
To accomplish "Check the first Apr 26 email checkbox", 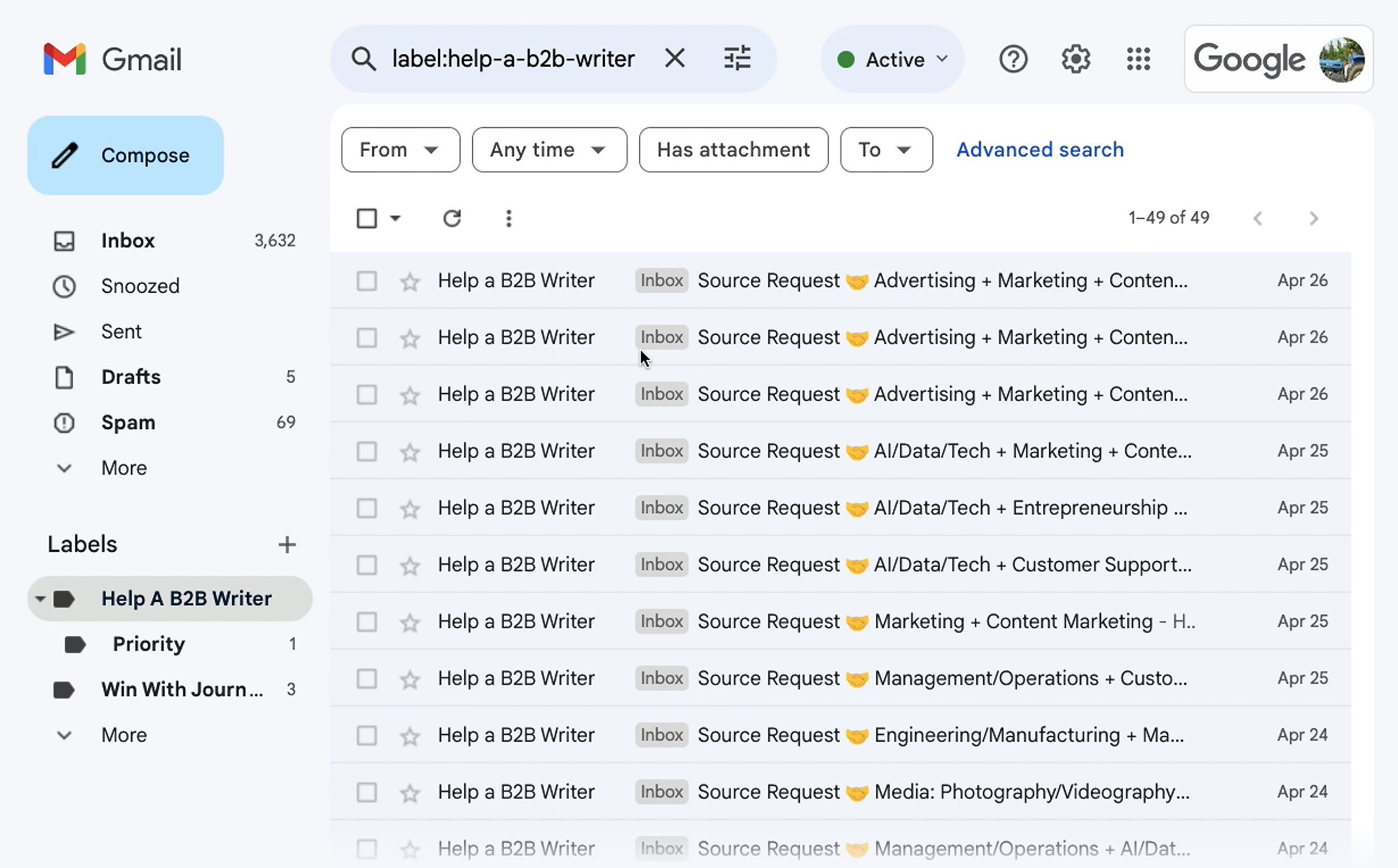I will click(366, 281).
